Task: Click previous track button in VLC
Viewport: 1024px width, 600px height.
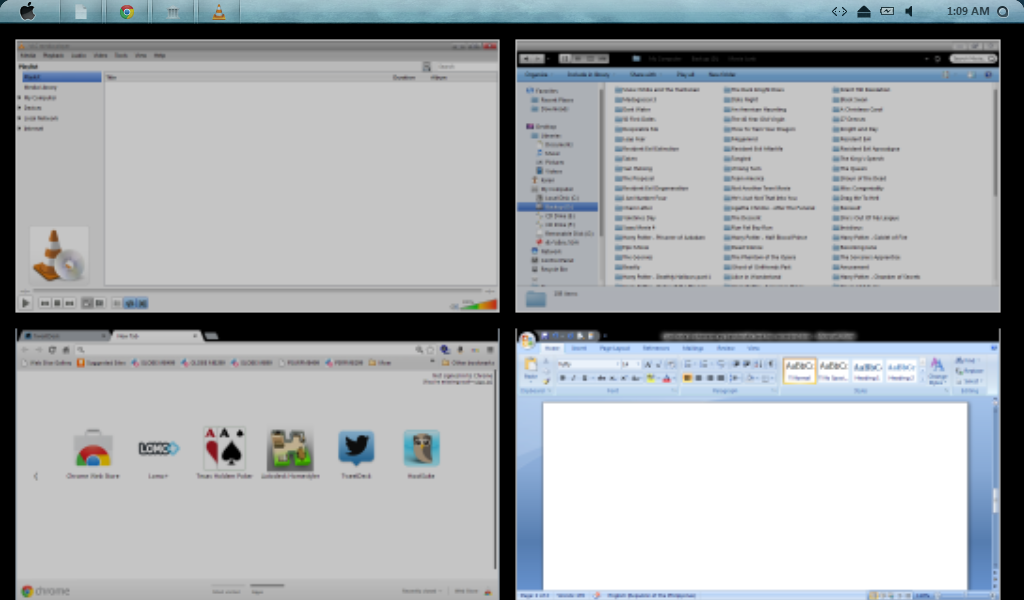Action: 45,303
